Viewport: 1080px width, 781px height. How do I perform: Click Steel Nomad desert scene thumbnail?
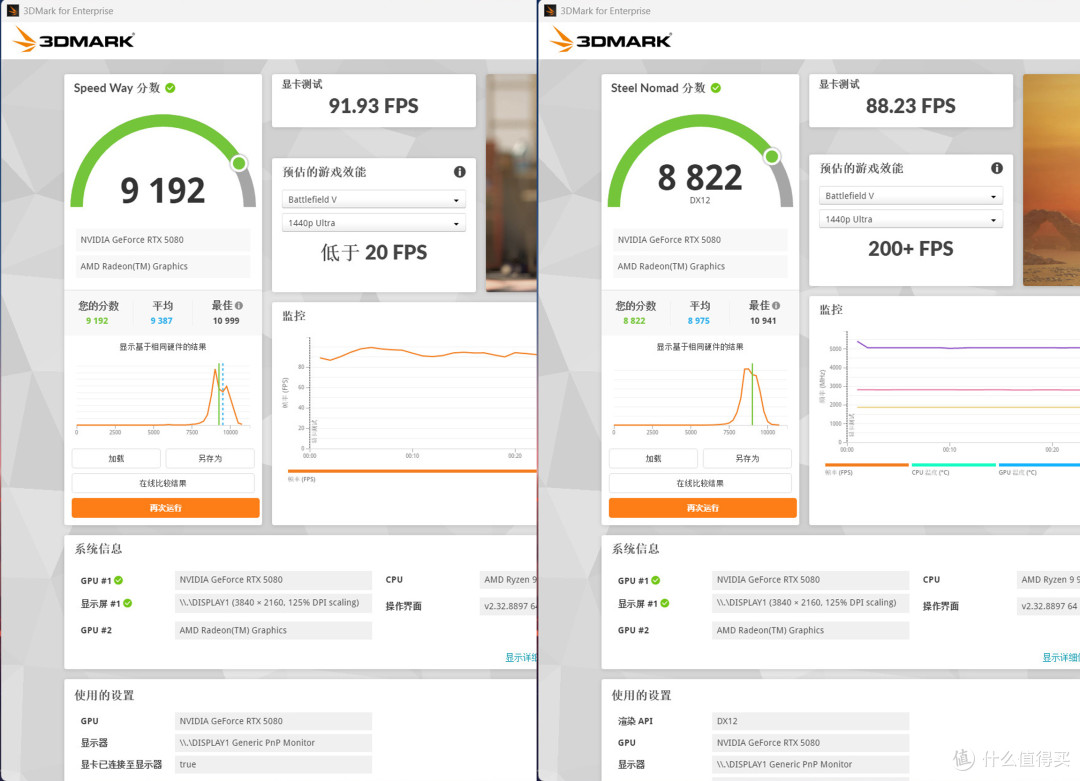tap(1051, 180)
